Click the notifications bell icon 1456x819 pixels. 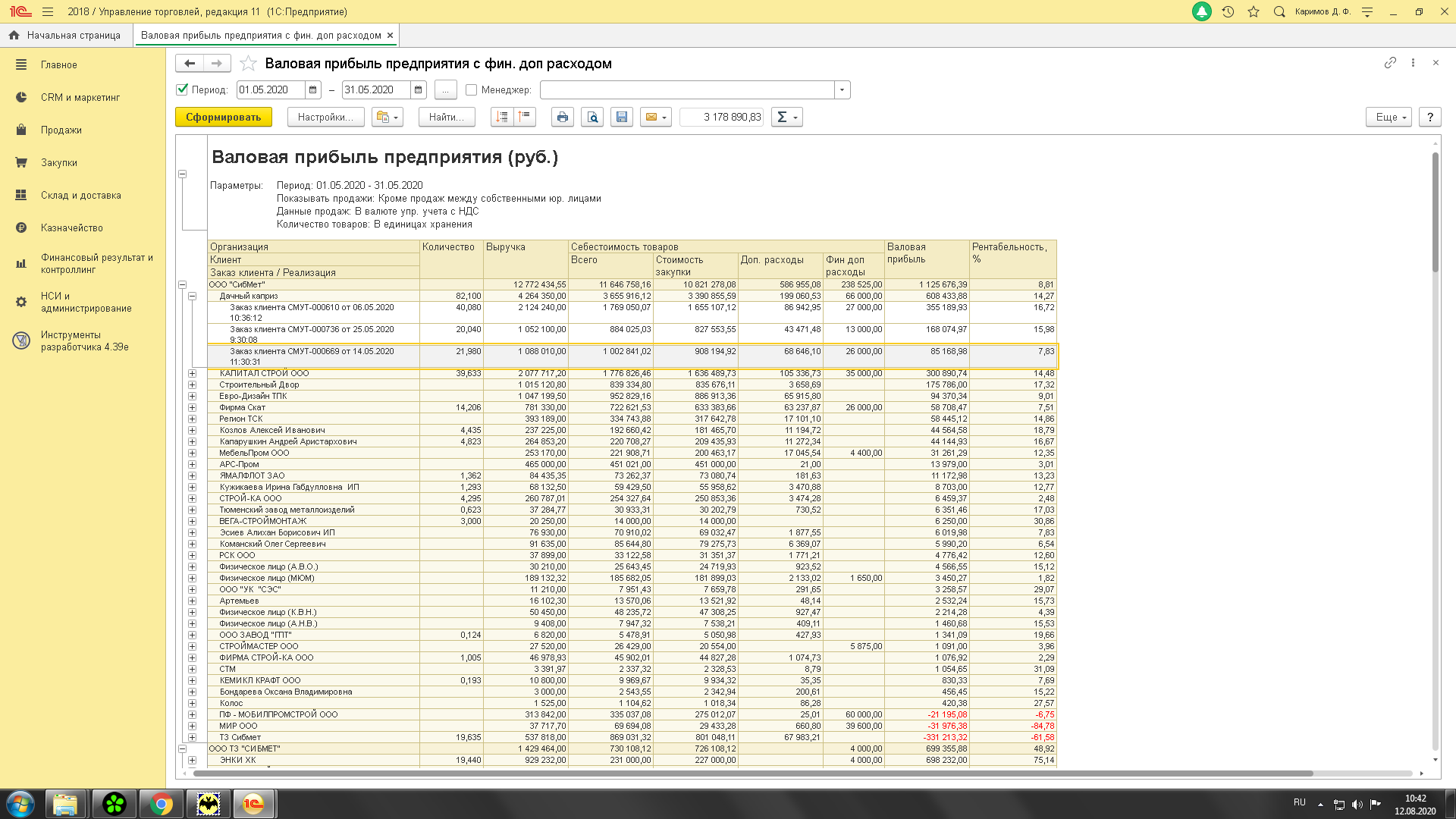click(x=1202, y=12)
